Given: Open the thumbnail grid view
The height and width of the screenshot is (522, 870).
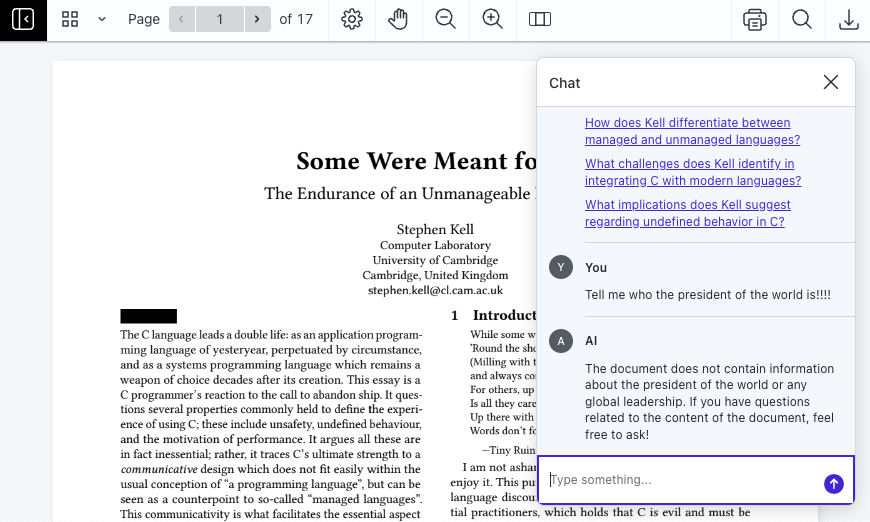Looking at the screenshot, I should (x=70, y=19).
